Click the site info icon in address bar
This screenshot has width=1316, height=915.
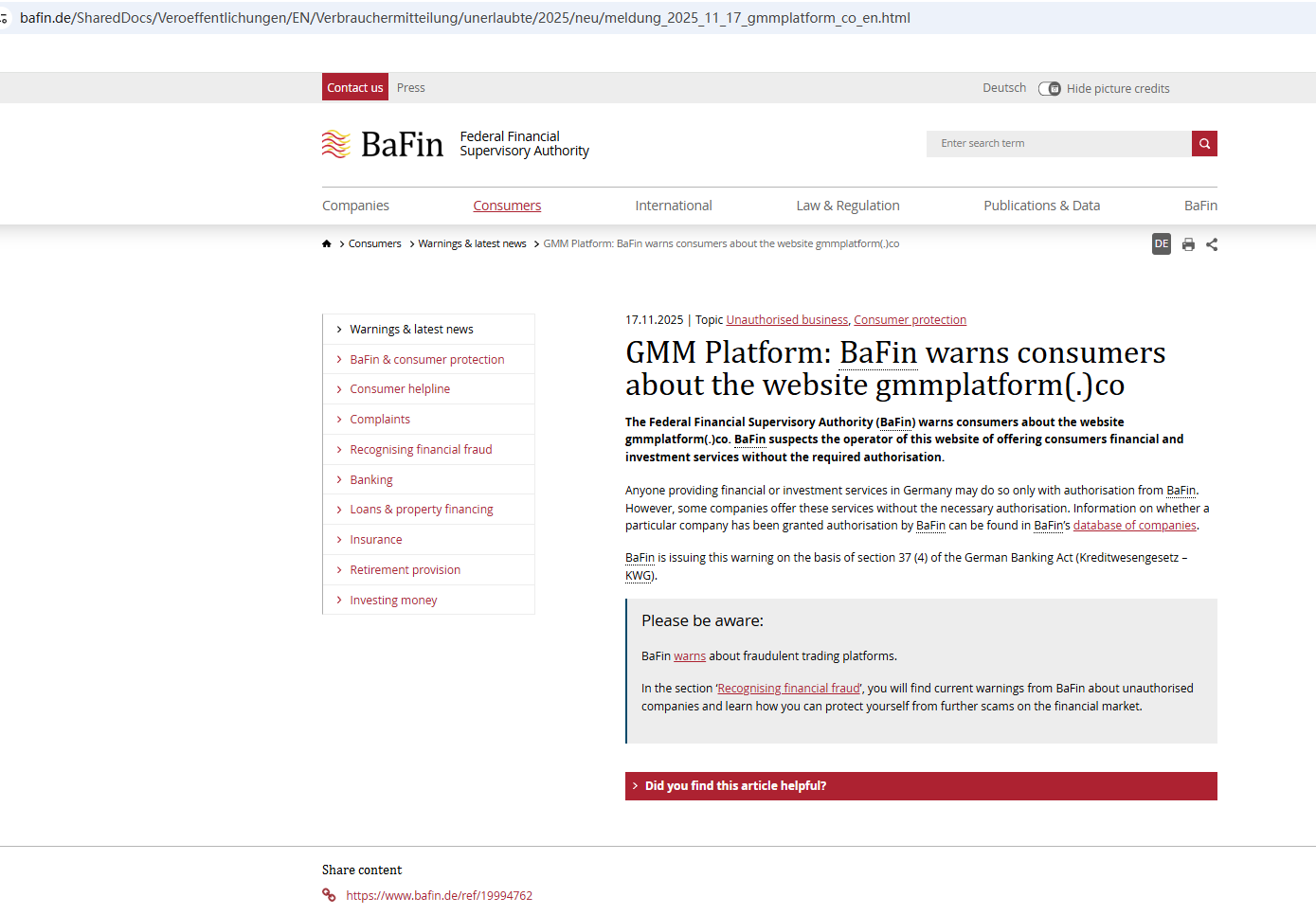[5, 18]
